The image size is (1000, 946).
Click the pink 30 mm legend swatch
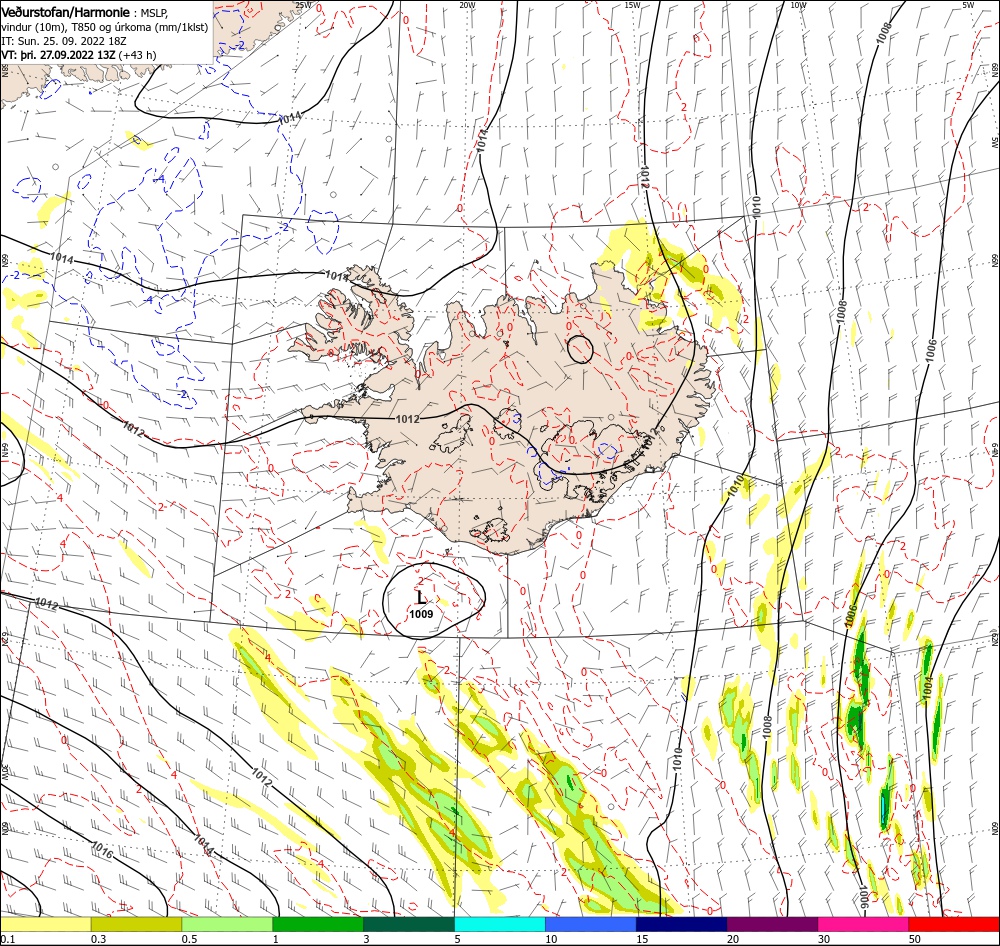(x=863, y=924)
